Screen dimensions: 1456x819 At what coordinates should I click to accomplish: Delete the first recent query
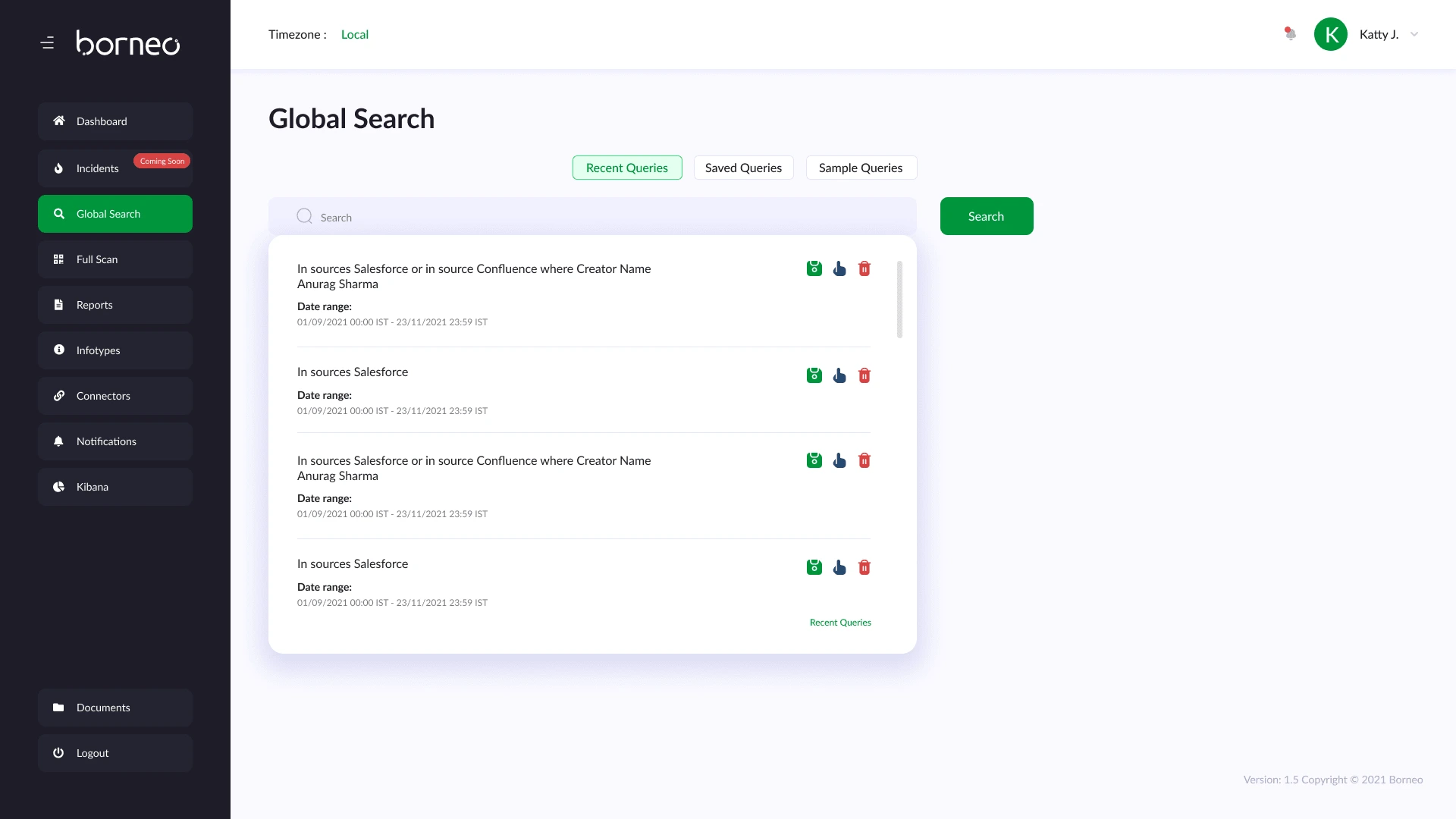pyautogui.click(x=864, y=268)
